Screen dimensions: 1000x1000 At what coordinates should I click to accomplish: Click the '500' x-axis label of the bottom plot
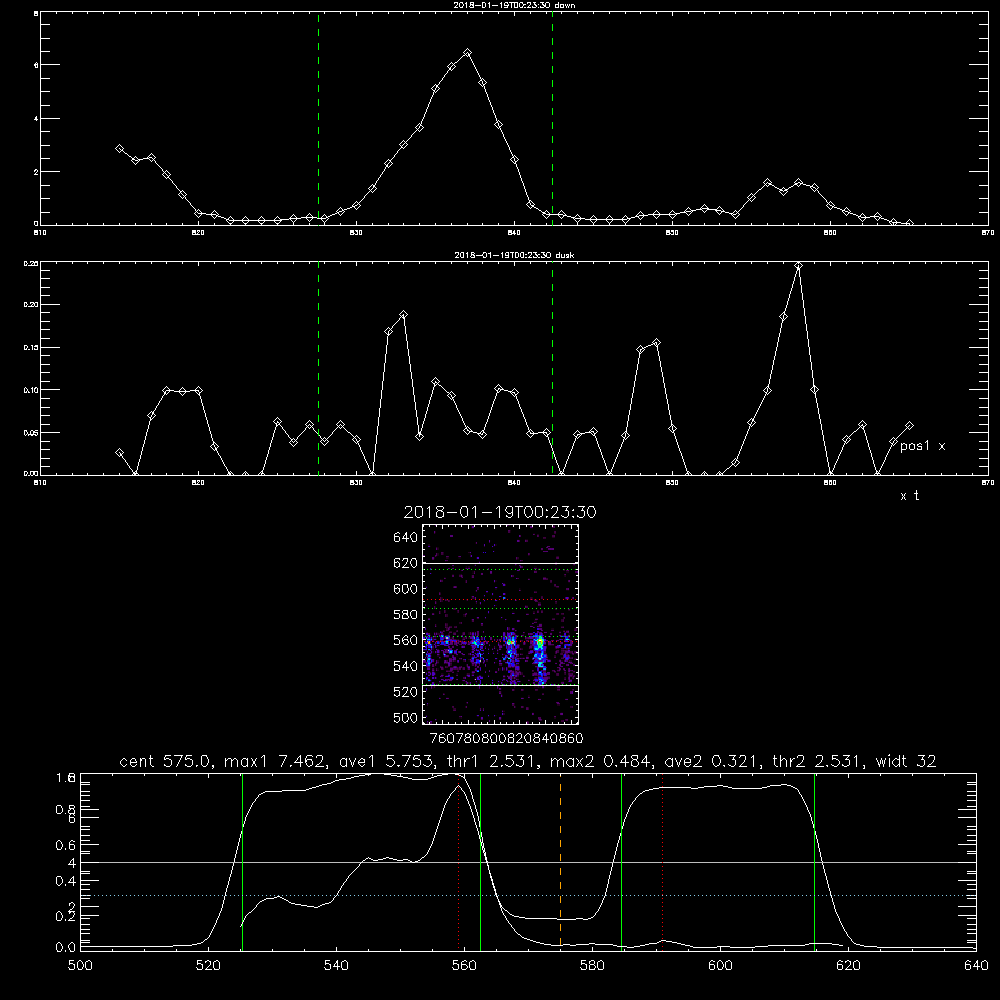click(80, 966)
